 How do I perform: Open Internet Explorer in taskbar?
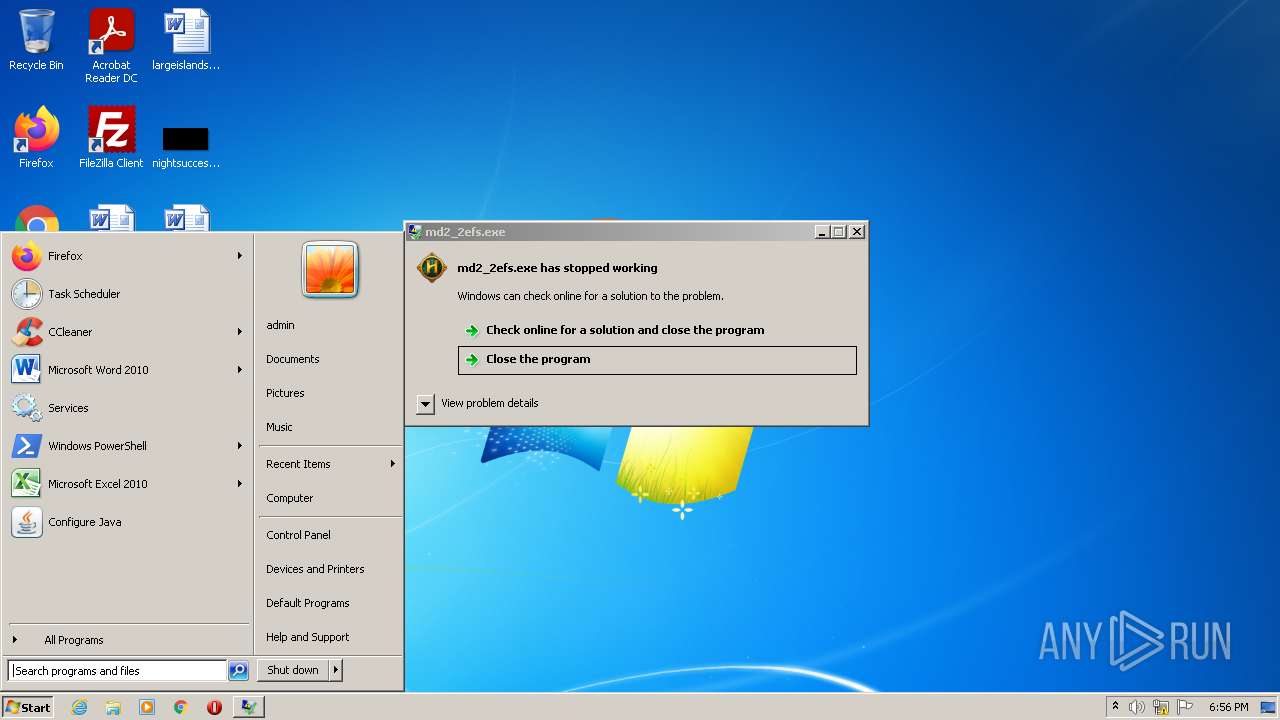[80, 707]
